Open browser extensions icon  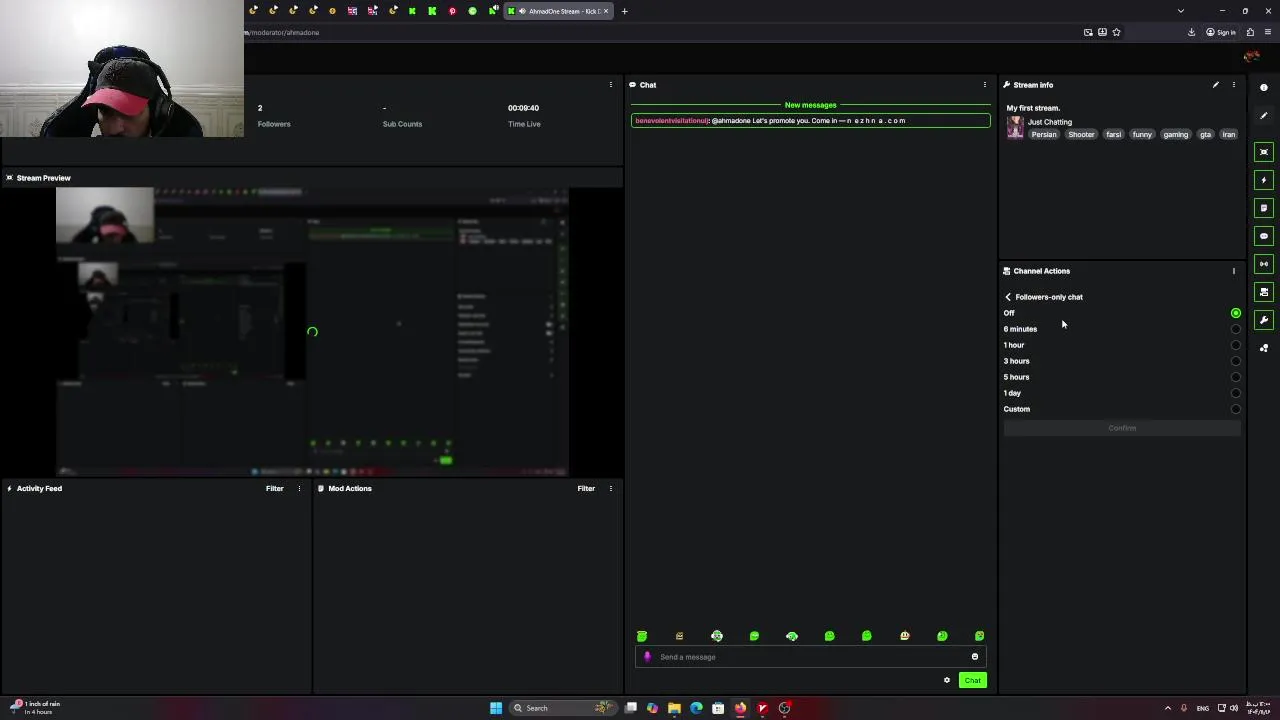(1250, 32)
